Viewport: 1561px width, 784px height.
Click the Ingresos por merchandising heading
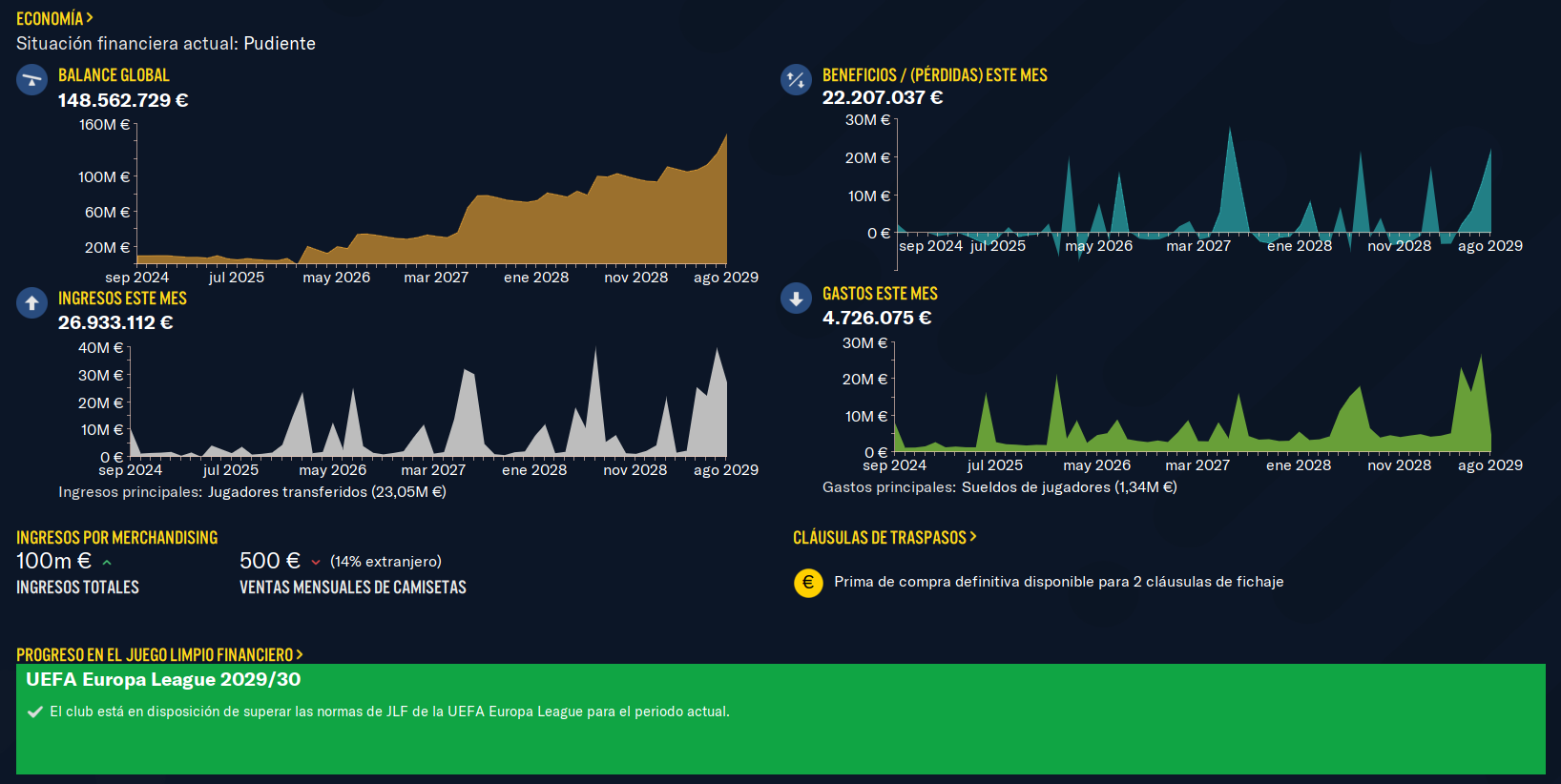(116, 537)
